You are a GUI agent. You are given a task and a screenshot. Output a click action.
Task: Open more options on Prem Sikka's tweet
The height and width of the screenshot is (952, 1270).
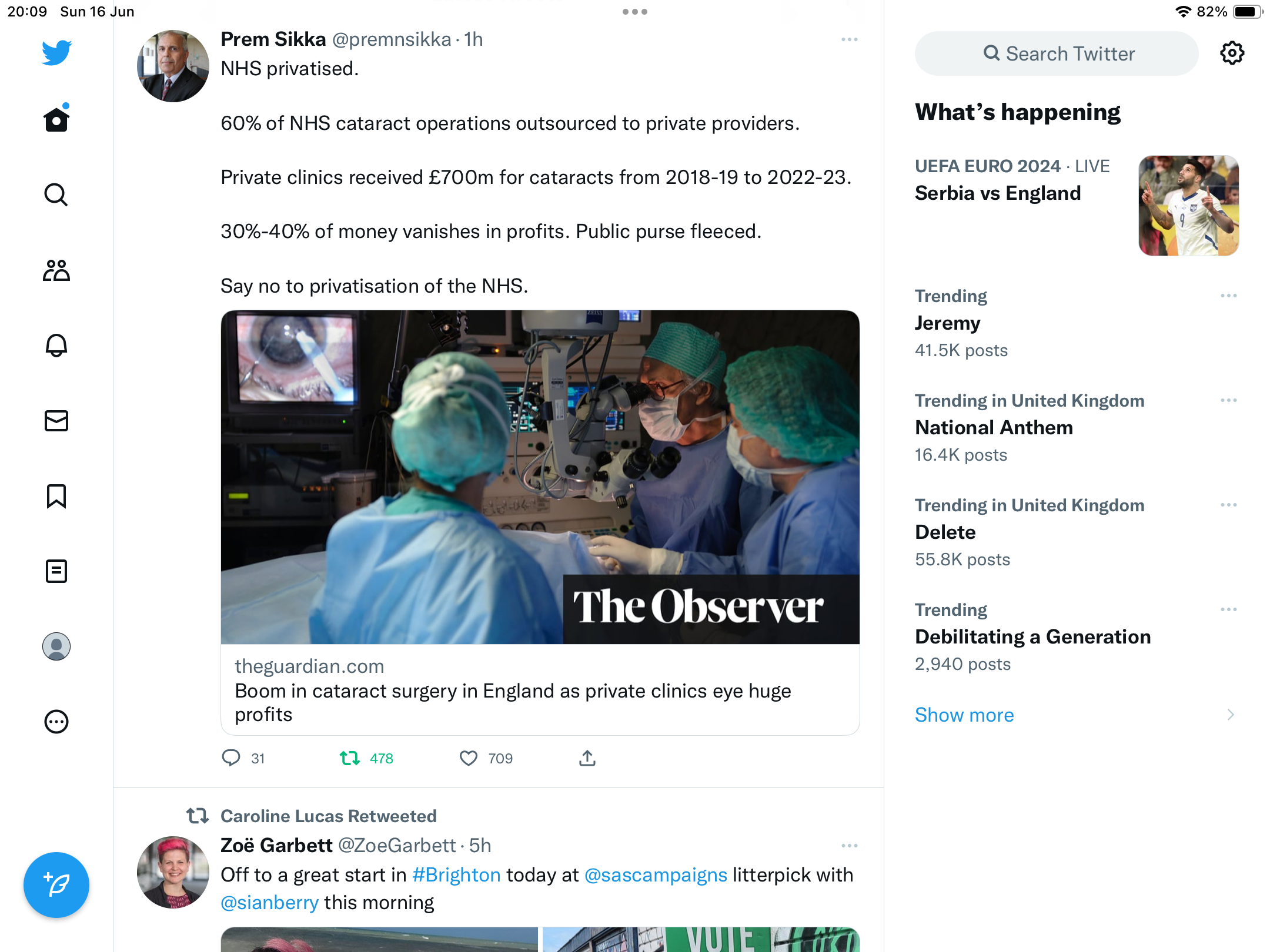tap(850, 39)
